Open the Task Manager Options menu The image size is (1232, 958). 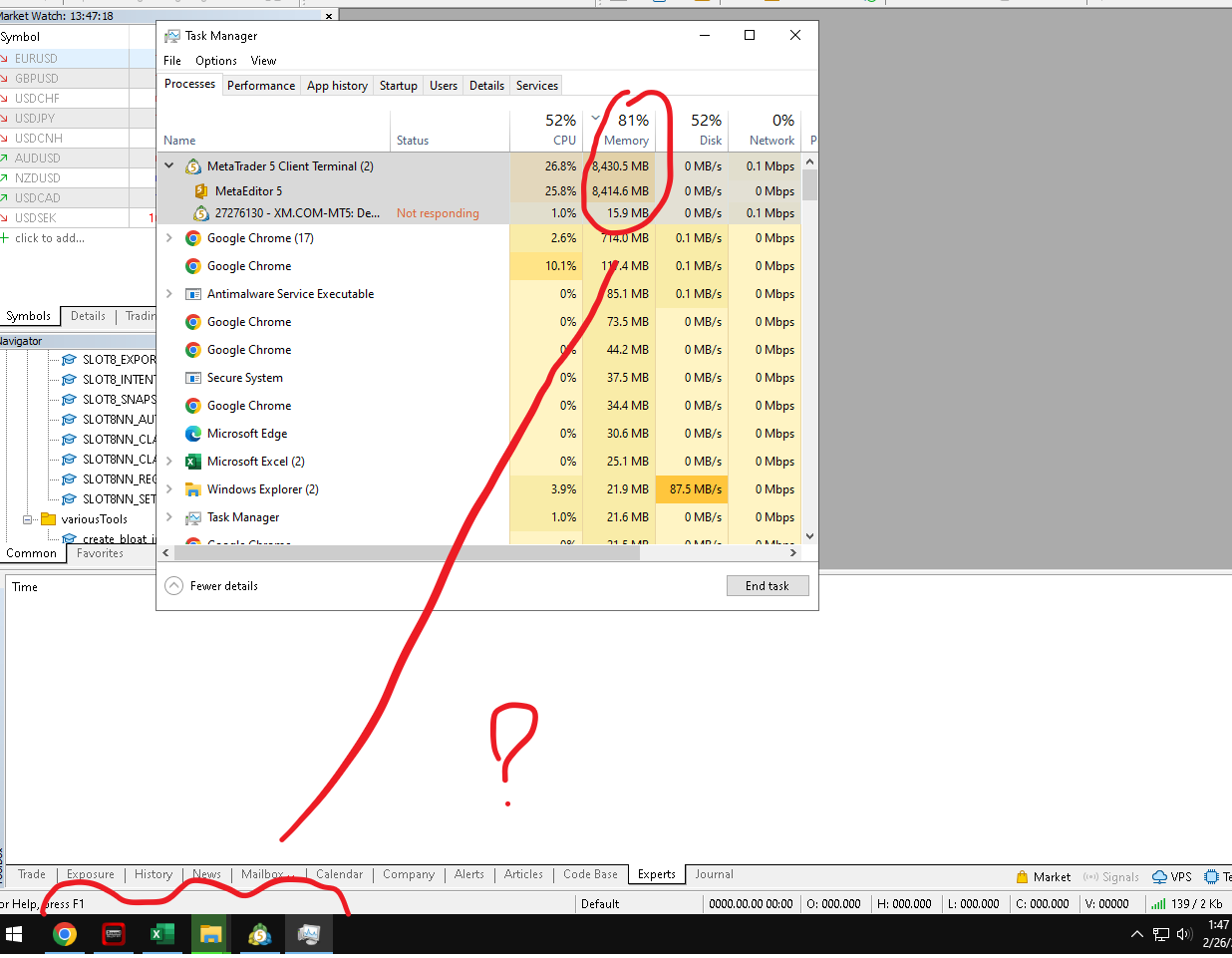pos(216,61)
